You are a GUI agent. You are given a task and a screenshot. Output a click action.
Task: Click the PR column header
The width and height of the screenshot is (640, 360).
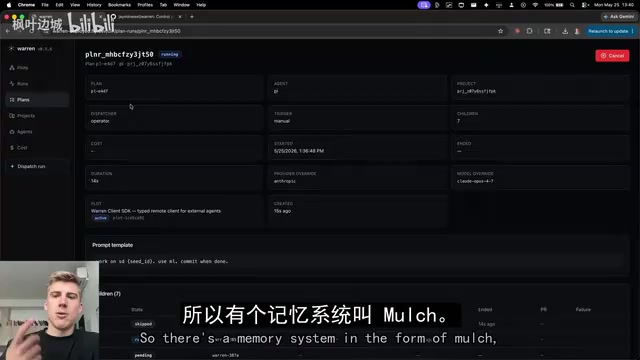(x=544, y=310)
